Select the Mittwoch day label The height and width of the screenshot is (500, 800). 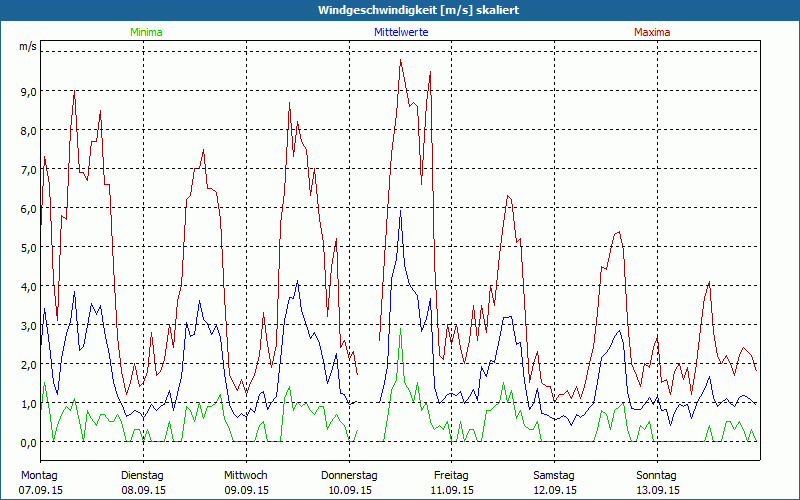point(245,475)
